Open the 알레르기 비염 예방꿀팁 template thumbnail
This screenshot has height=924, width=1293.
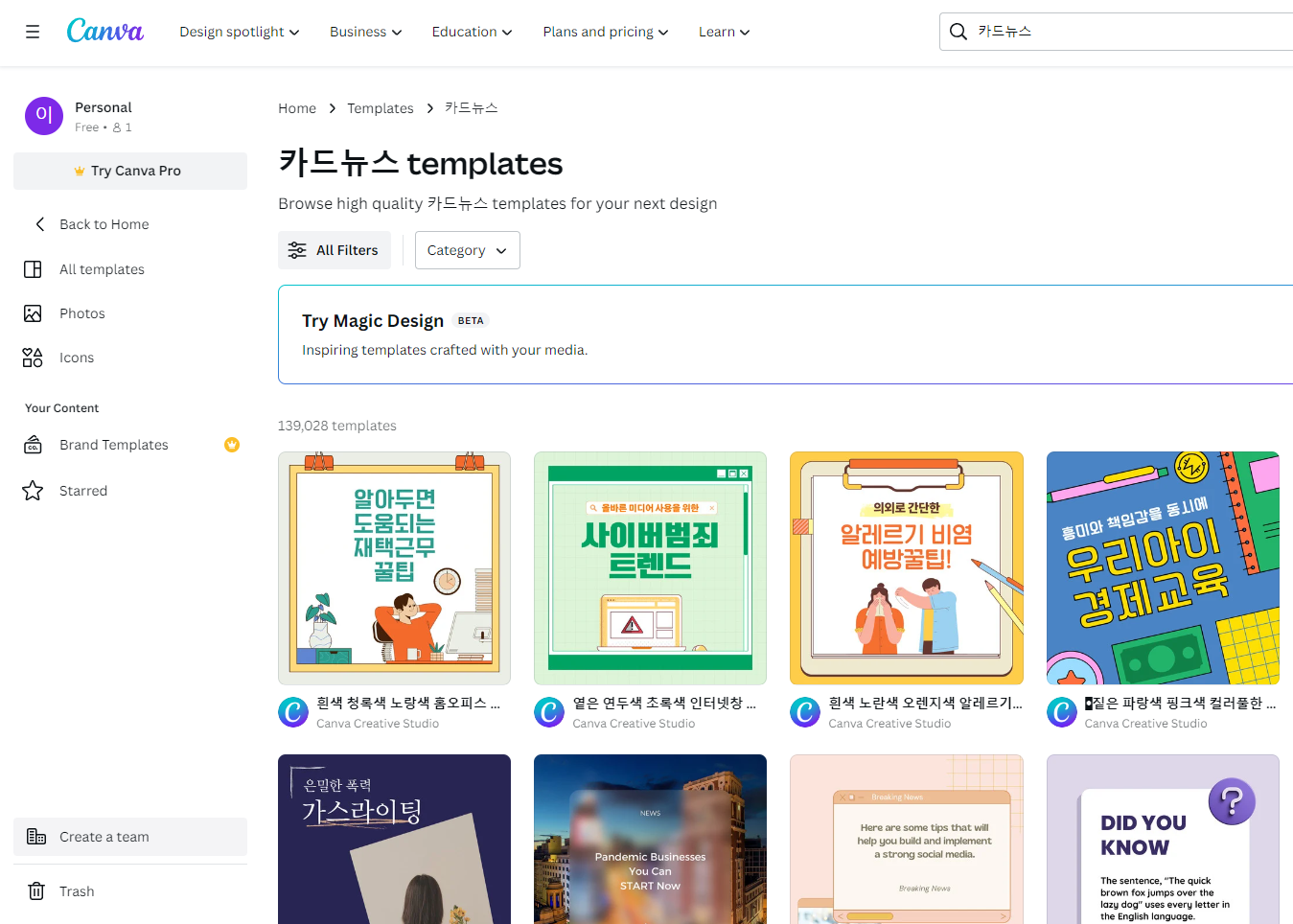[907, 568]
